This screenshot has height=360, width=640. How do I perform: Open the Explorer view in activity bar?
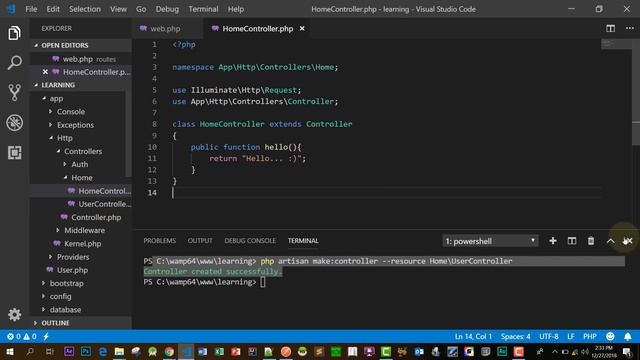(x=14, y=33)
